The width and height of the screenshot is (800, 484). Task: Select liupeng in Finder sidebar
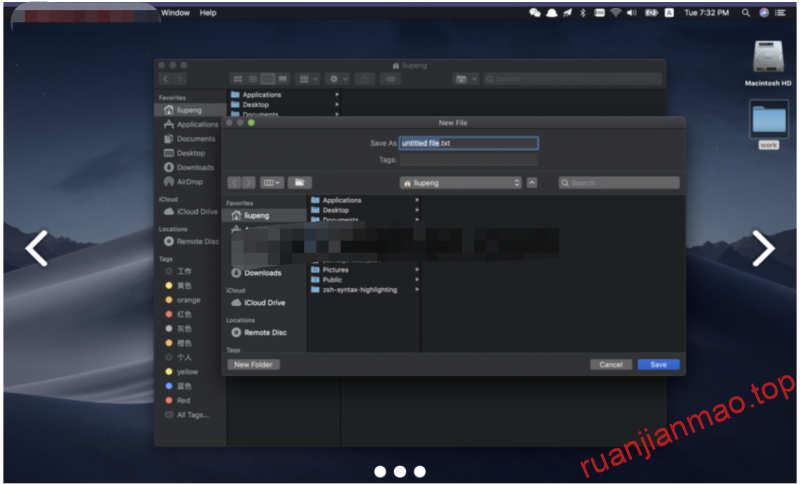click(x=190, y=110)
